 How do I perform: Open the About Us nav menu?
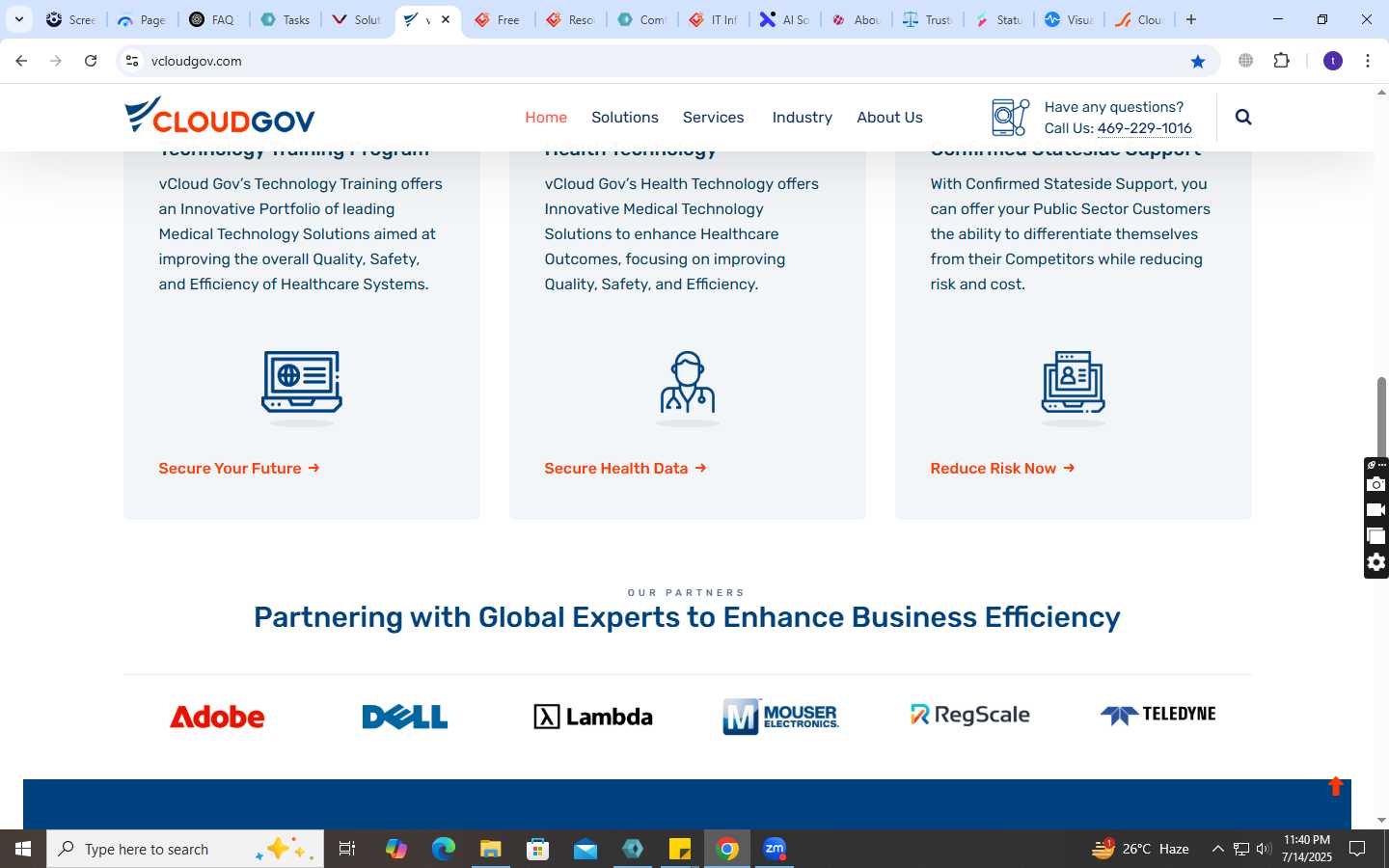[x=889, y=117]
